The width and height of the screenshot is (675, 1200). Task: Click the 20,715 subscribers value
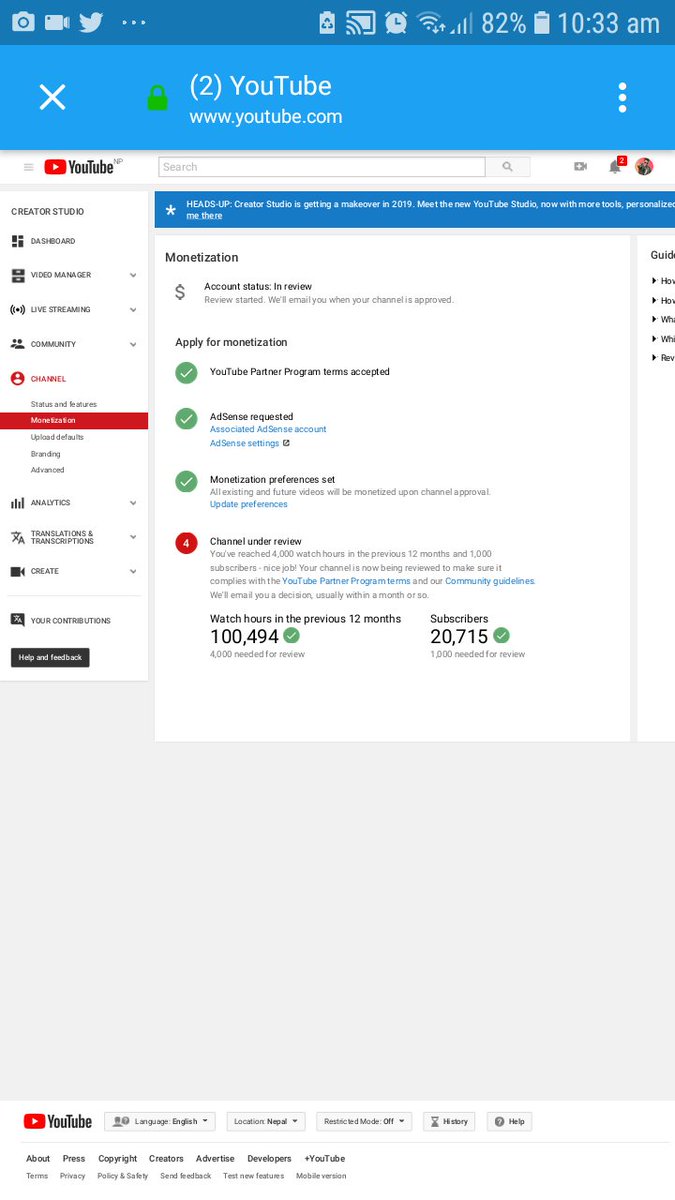click(x=459, y=637)
